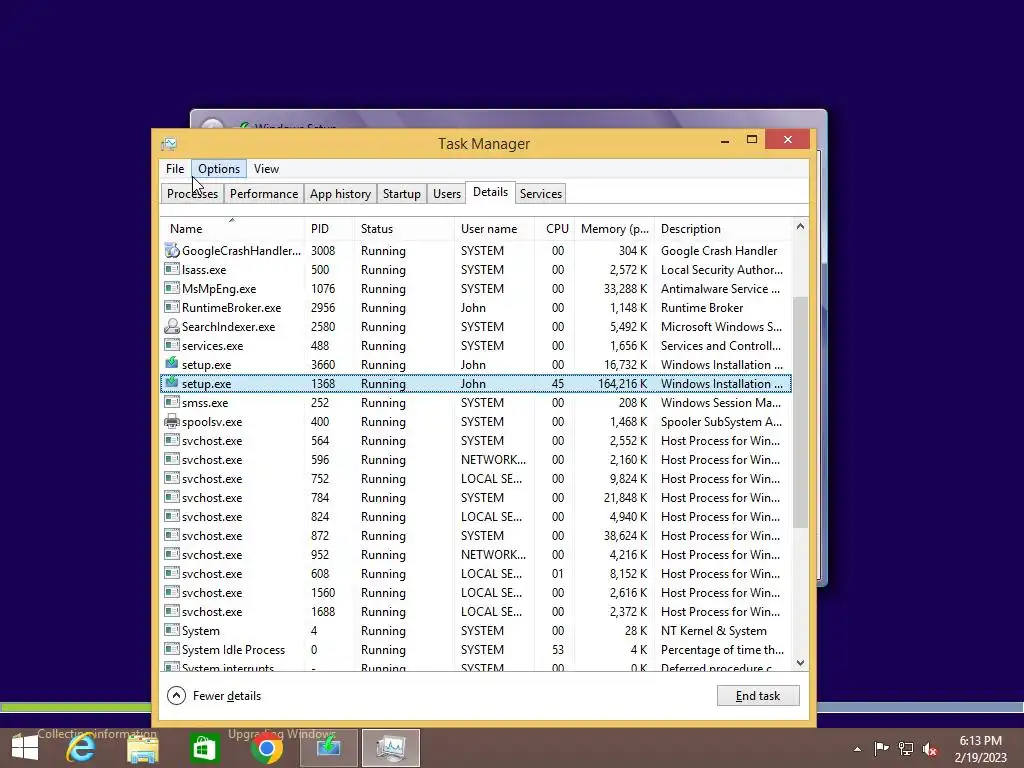Click the Task Manager title bar icon
This screenshot has height=768, width=1024.
pos(169,144)
